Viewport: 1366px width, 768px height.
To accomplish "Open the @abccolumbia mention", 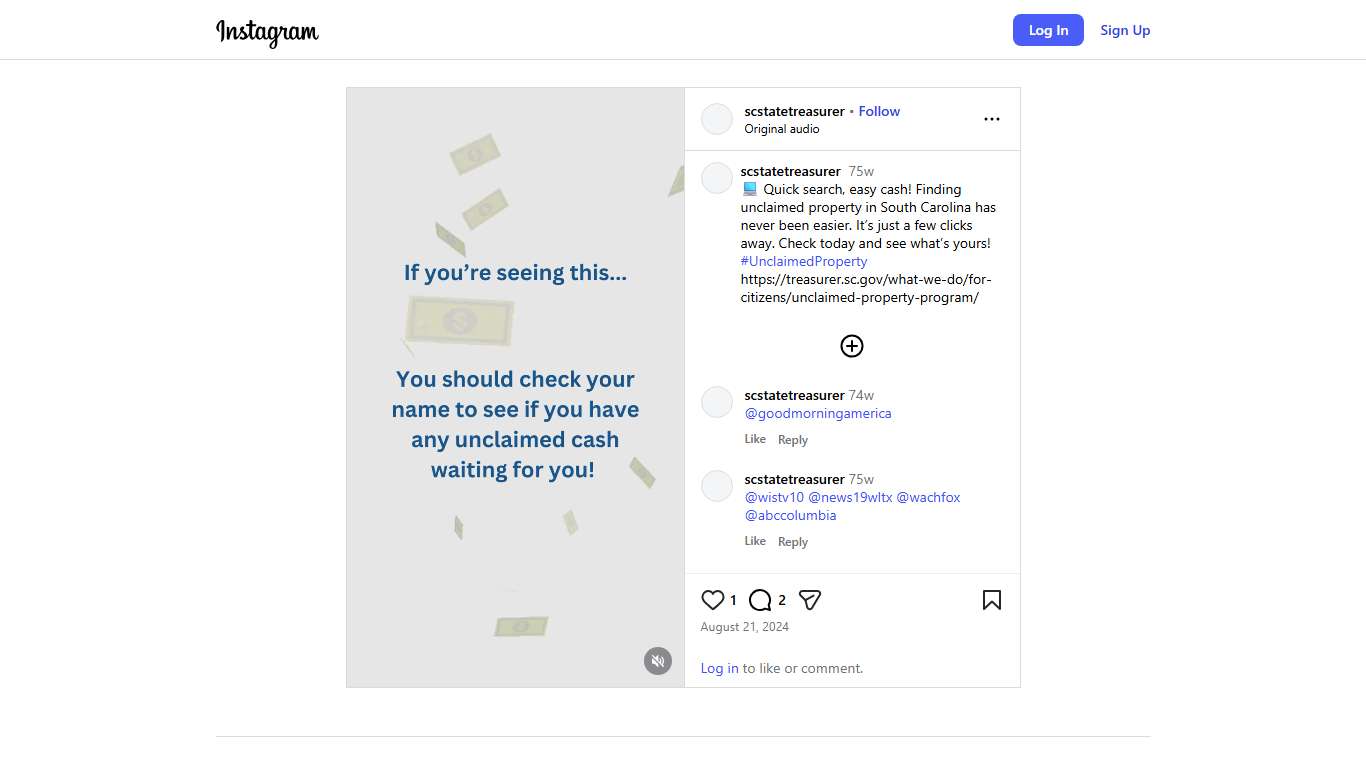I will tap(790, 515).
